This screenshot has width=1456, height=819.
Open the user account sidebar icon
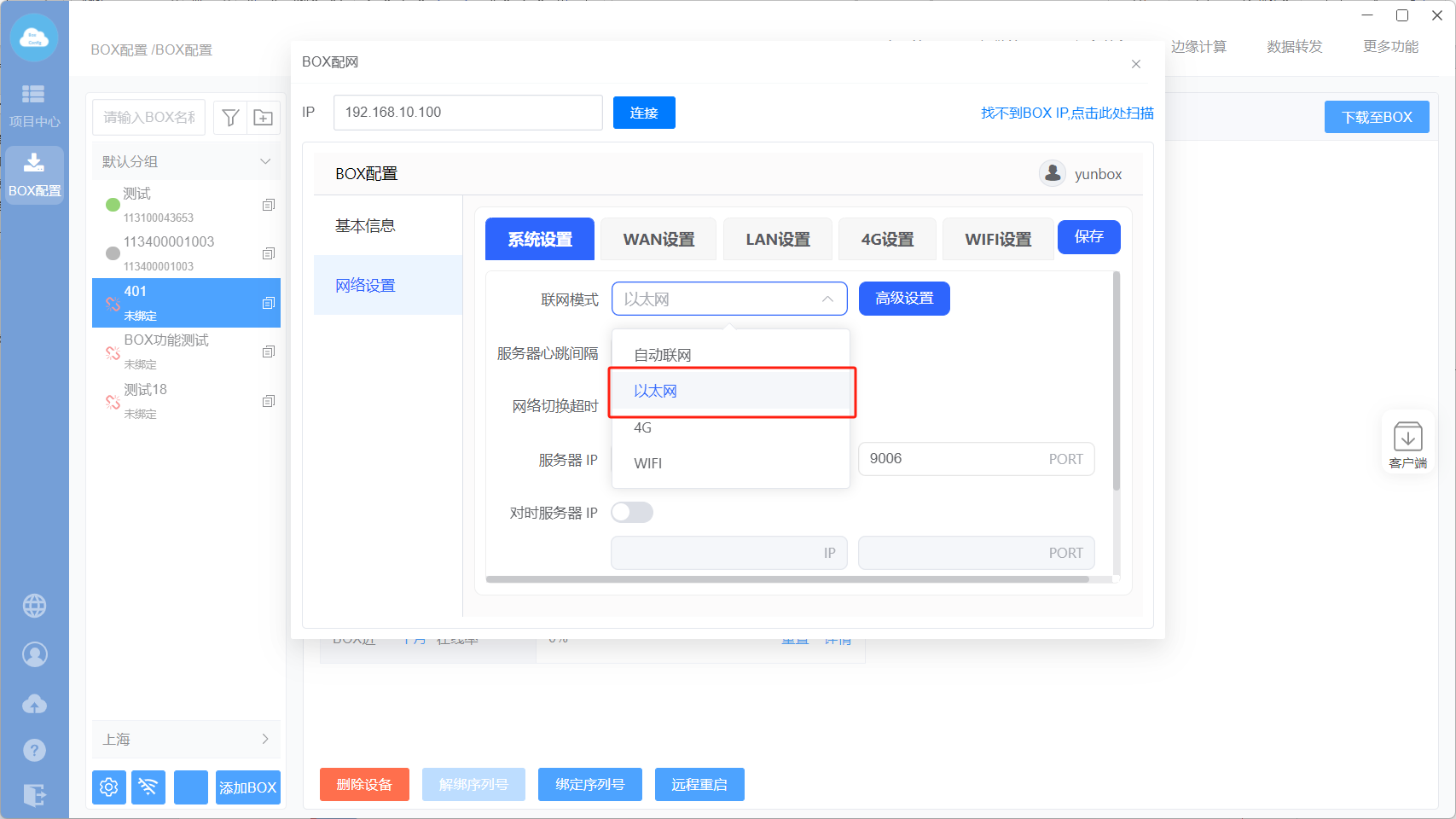[x=34, y=654]
